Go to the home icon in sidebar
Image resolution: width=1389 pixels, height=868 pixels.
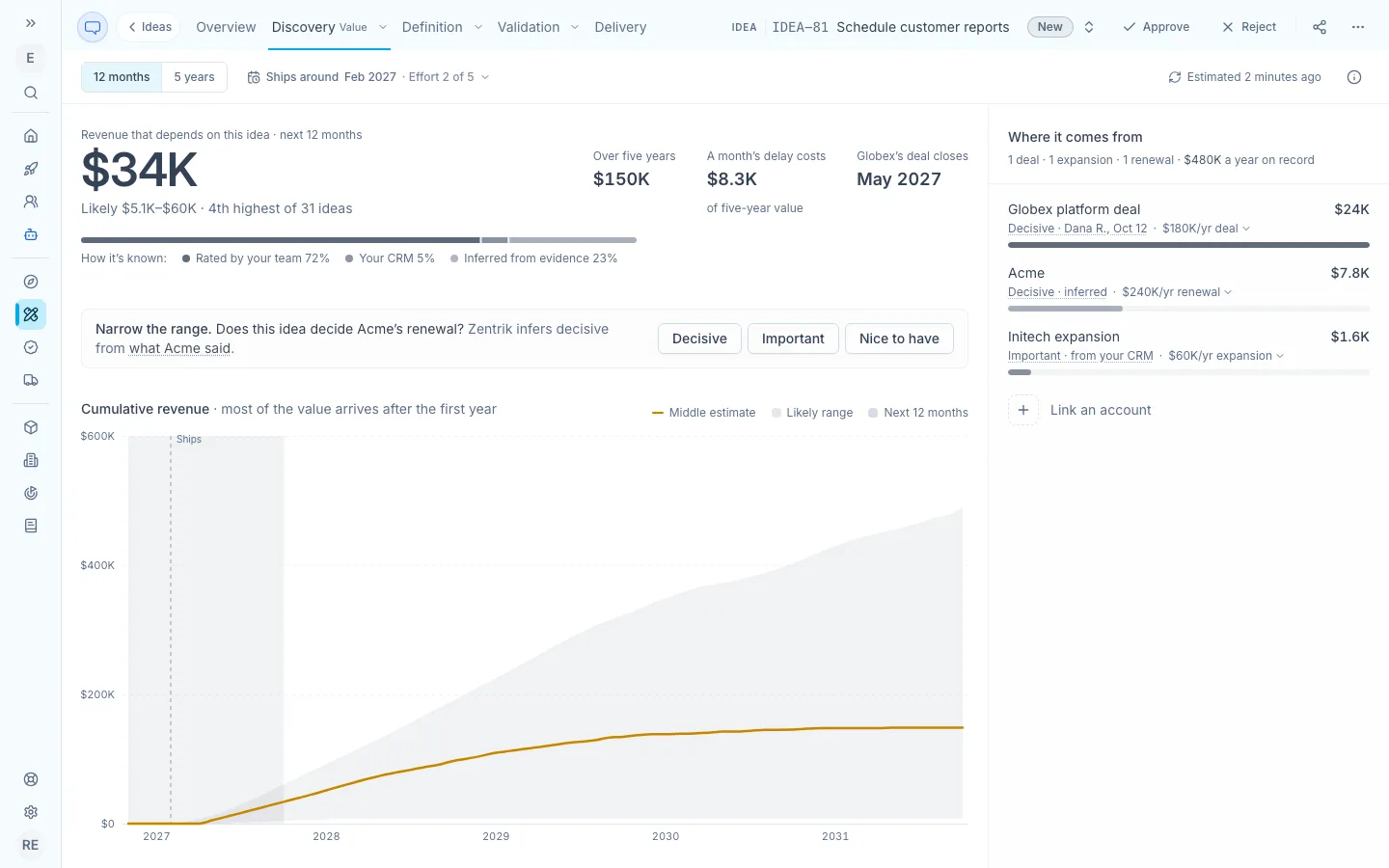click(x=31, y=136)
